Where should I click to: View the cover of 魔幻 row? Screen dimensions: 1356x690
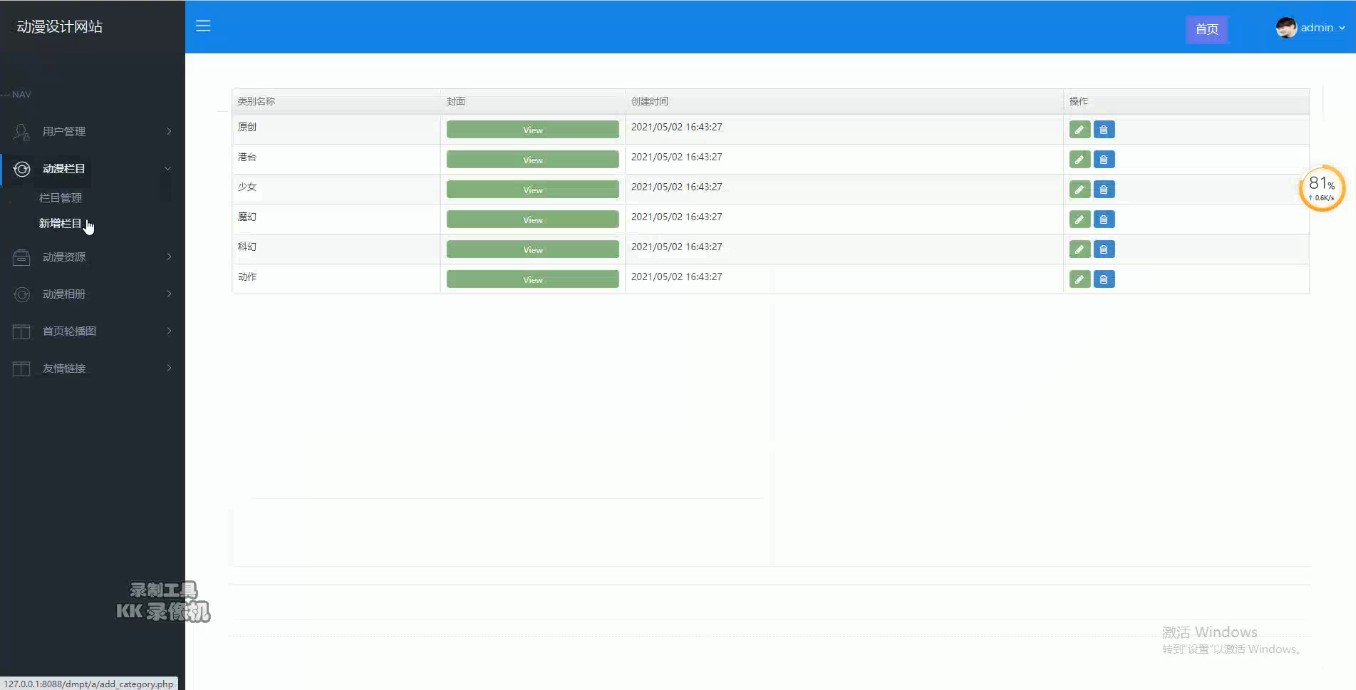click(533, 220)
